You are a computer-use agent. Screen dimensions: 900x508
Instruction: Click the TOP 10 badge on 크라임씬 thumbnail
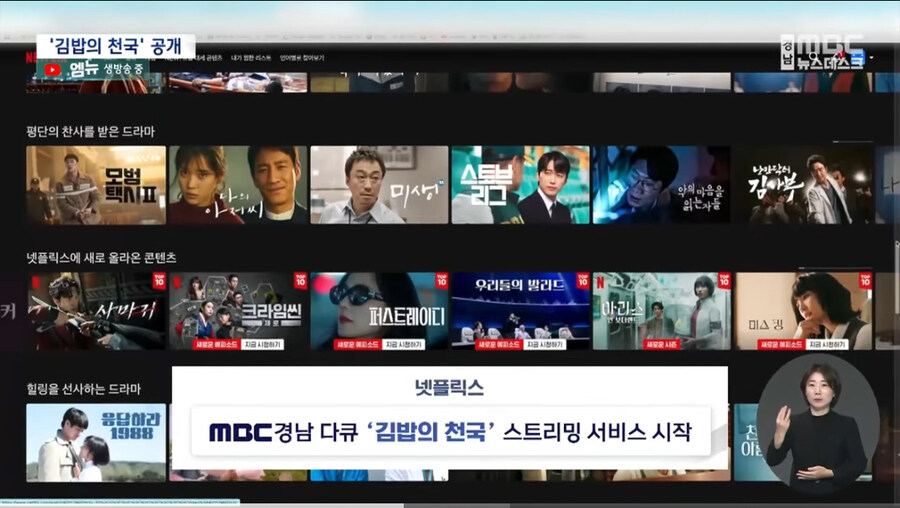299,281
